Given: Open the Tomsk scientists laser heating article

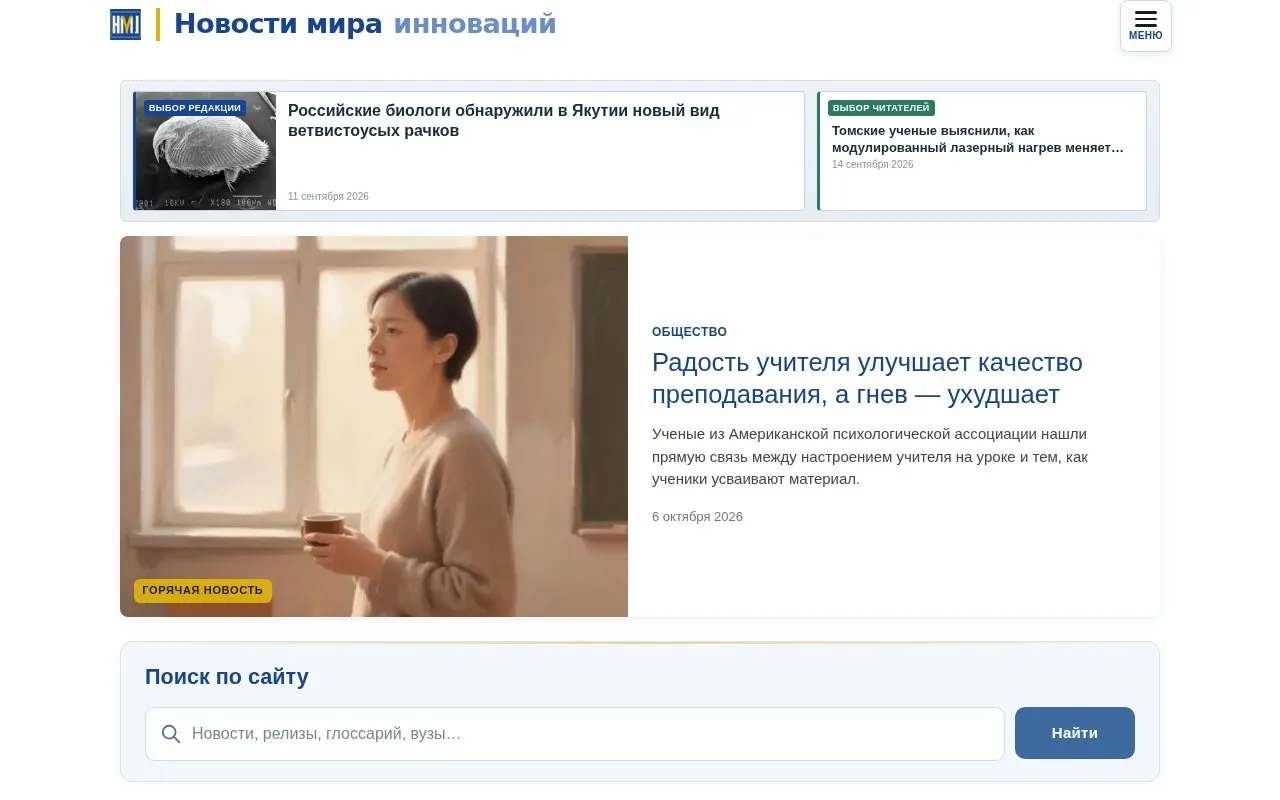Looking at the screenshot, I should (x=978, y=139).
